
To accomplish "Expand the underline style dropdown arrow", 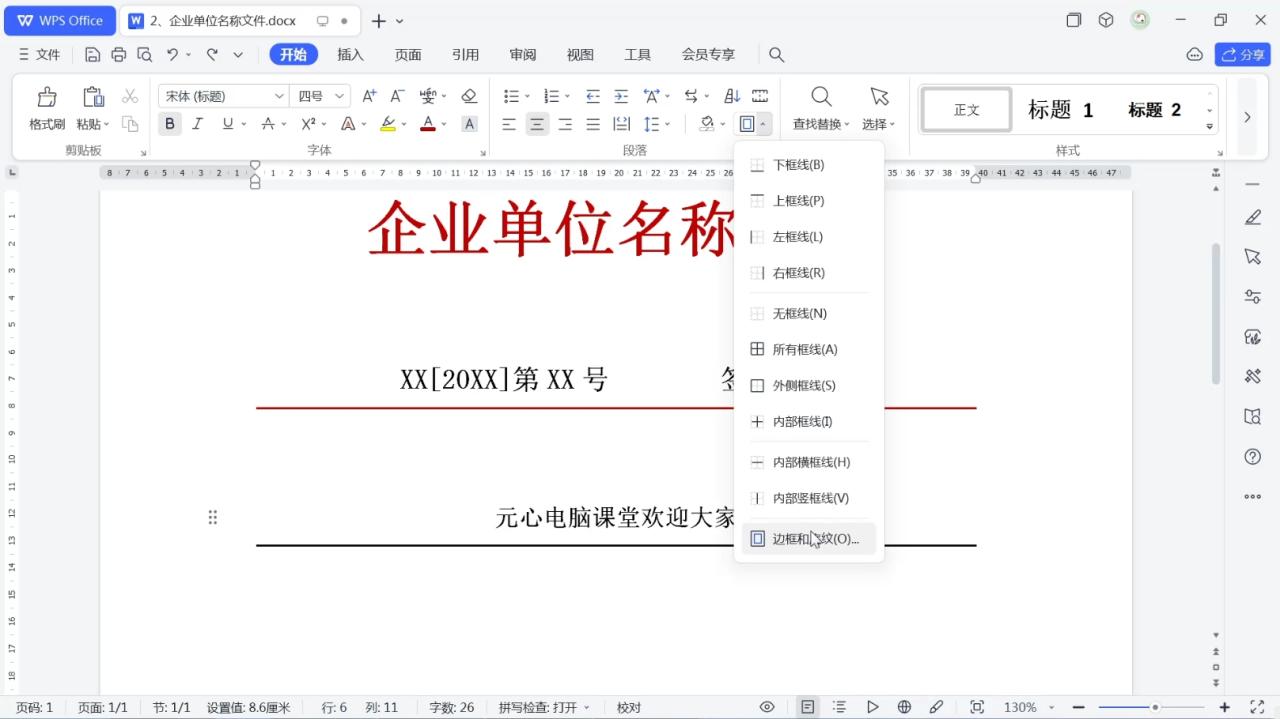I will 243,125.
